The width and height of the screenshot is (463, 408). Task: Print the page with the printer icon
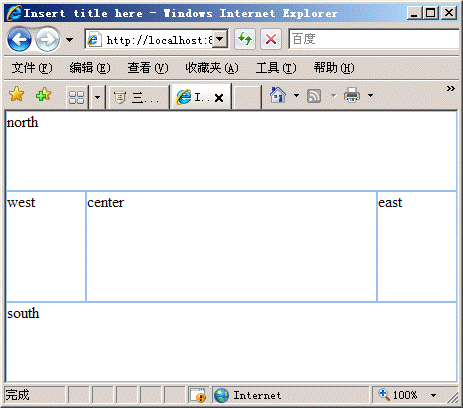(352, 95)
